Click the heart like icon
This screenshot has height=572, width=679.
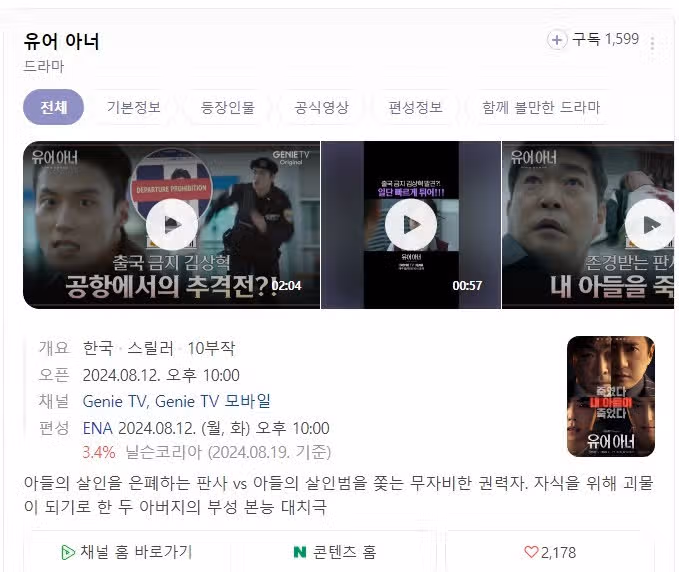pos(531,552)
